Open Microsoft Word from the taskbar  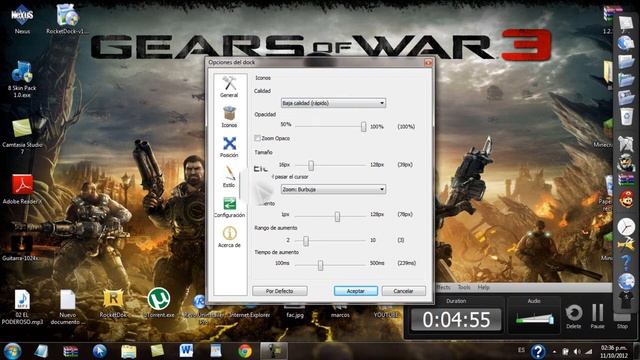(x=186, y=351)
